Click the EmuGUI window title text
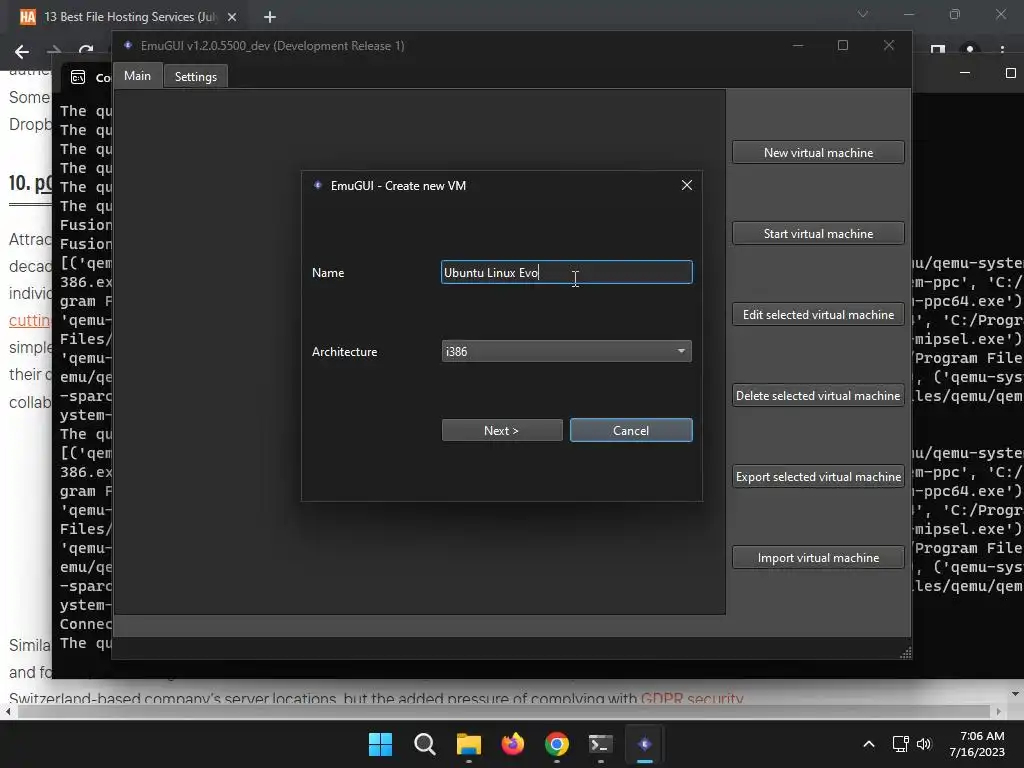 (x=272, y=46)
